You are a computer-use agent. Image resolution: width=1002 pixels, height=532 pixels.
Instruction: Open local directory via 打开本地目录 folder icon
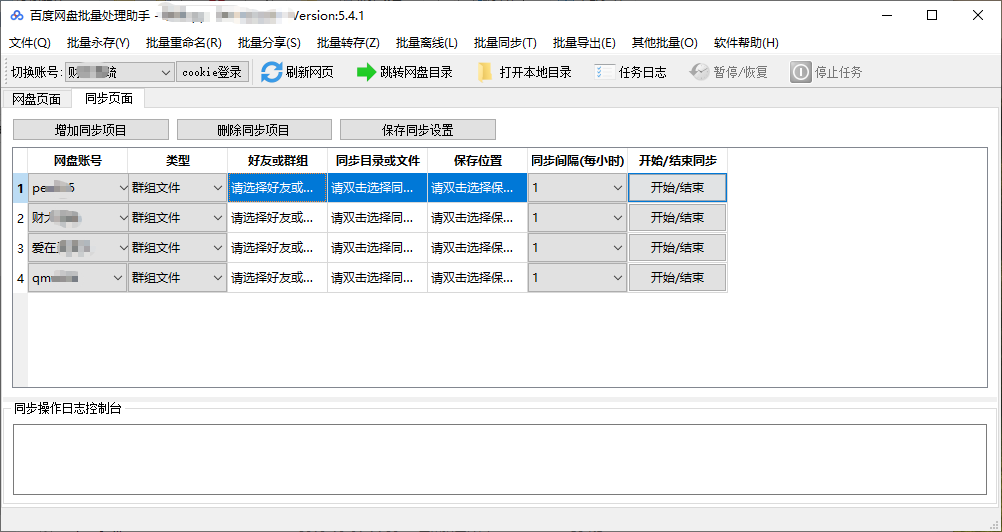click(486, 72)
